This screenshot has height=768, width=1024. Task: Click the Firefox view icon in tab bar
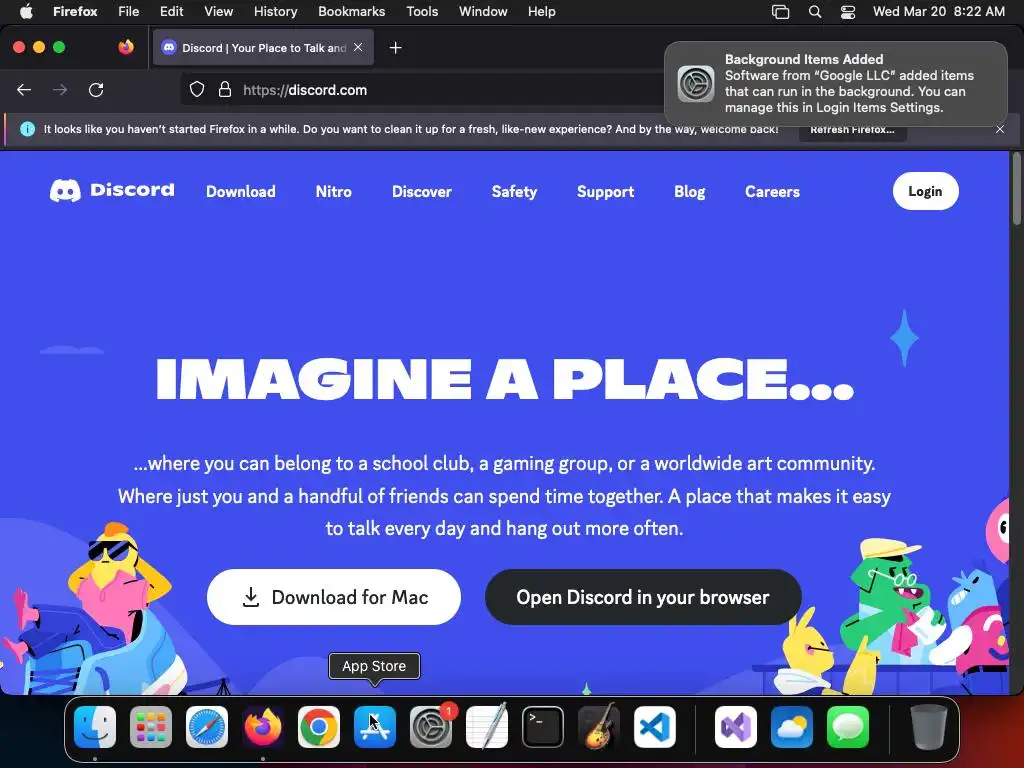[126, 47]
